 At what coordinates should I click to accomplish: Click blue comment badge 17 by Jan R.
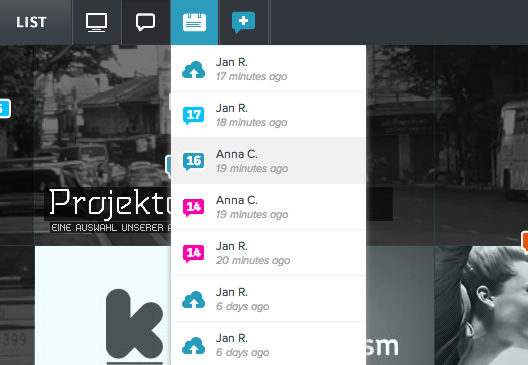pyautogui.click(x=194, y=115)
